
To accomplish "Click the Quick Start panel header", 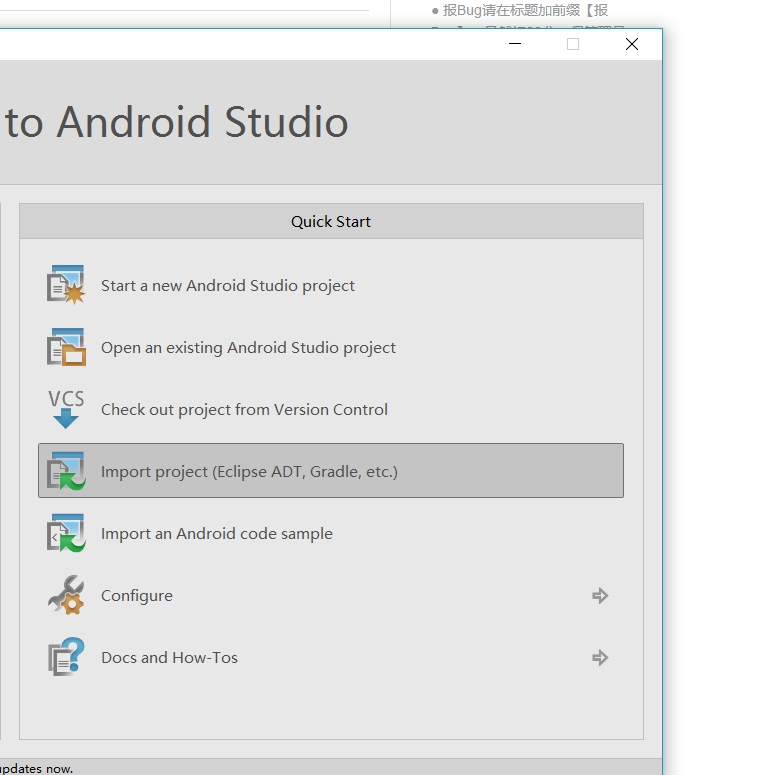I will tap(331, 221).
